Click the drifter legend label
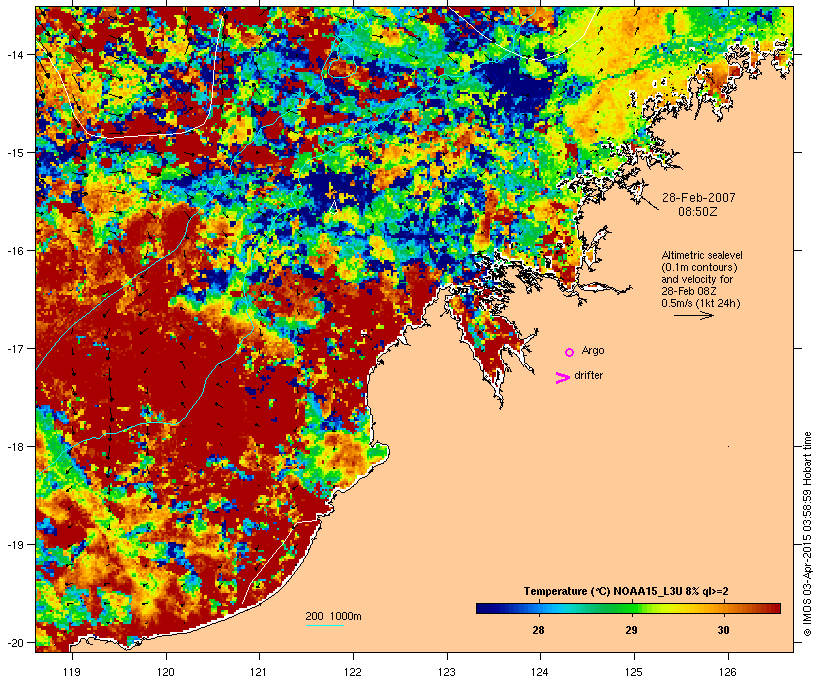Screen dimensions: 820x680 click(588, 376)
